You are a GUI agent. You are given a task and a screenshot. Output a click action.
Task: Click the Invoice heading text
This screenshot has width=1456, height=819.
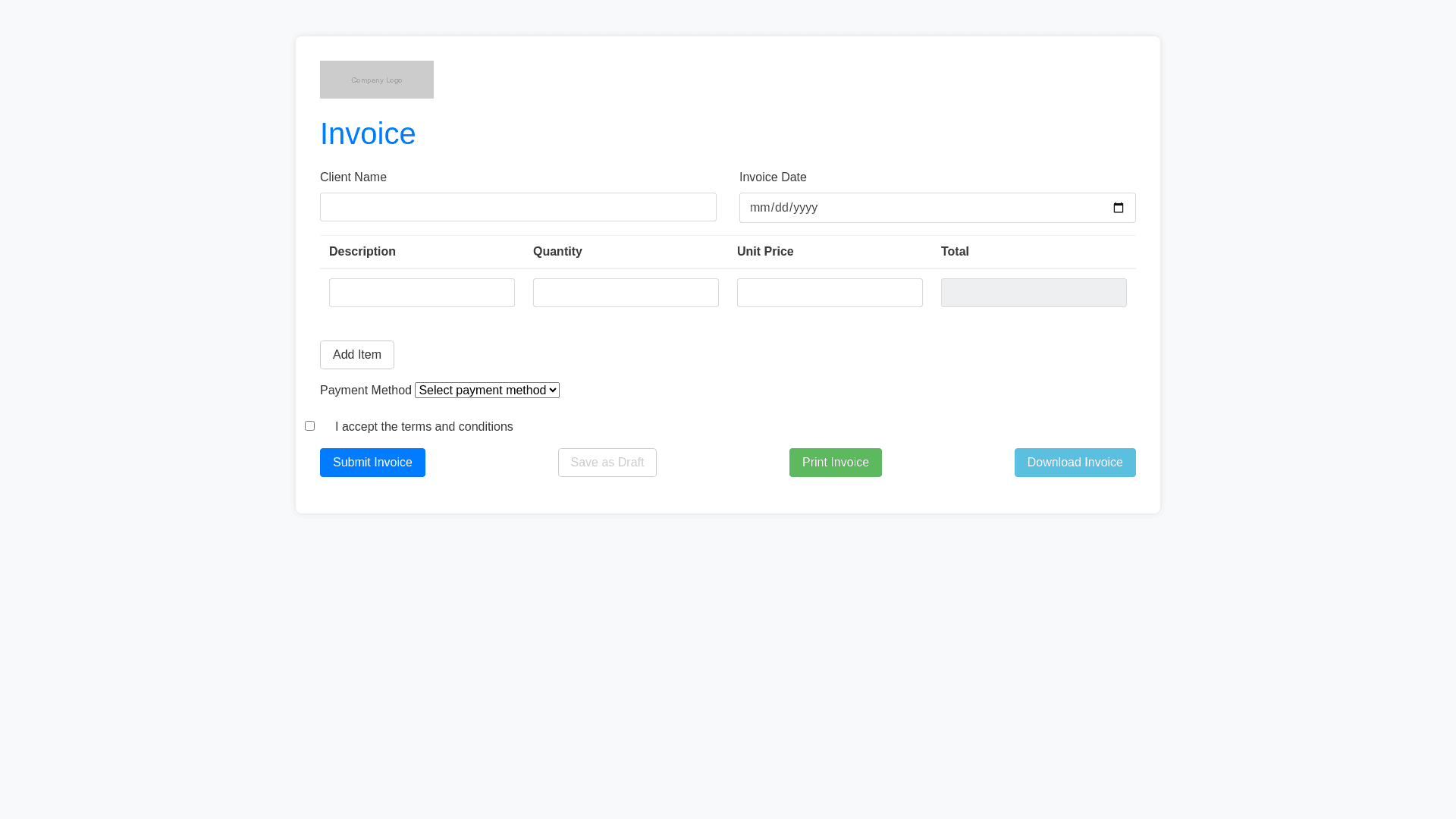[x=368, y=134]
